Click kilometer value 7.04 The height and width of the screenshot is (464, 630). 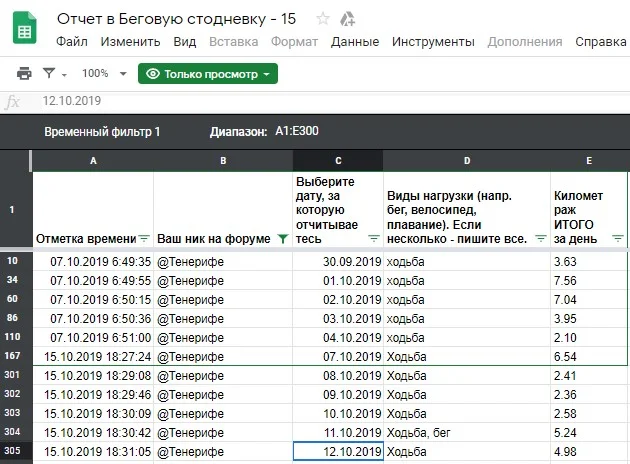[x=589, y=300]
